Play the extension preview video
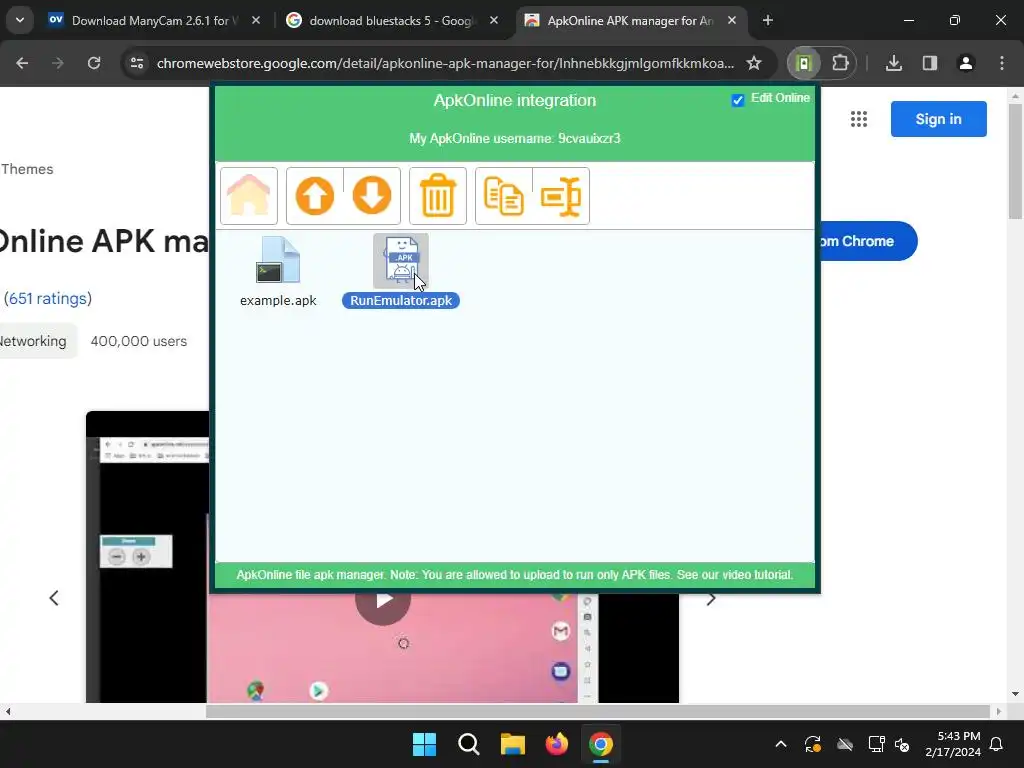This screenshot has width=1024, height=768. coord(383,599)
